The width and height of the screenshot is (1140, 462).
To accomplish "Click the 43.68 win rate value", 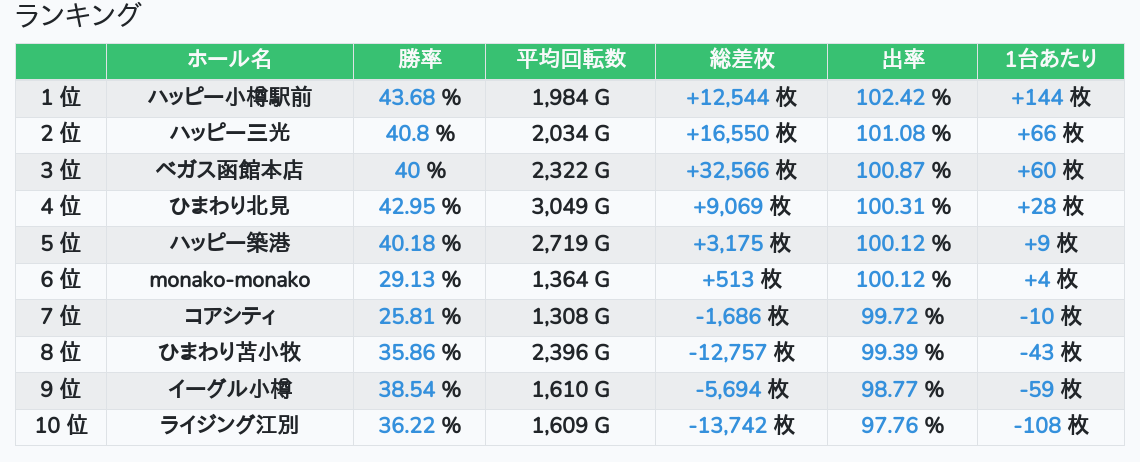I will point(407,97).
